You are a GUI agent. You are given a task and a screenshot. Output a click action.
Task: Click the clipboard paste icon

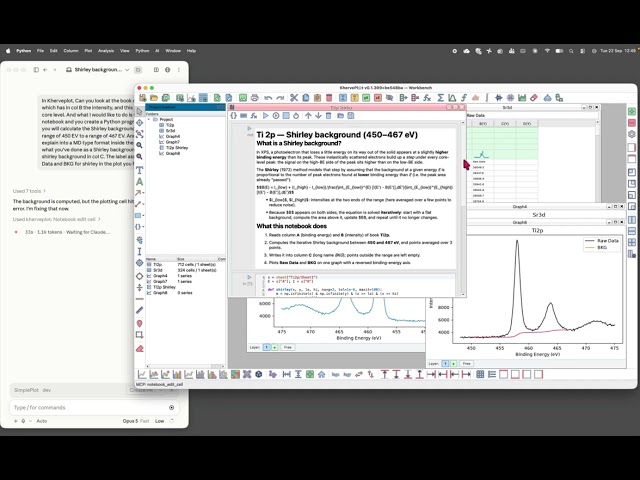point(317,98)
